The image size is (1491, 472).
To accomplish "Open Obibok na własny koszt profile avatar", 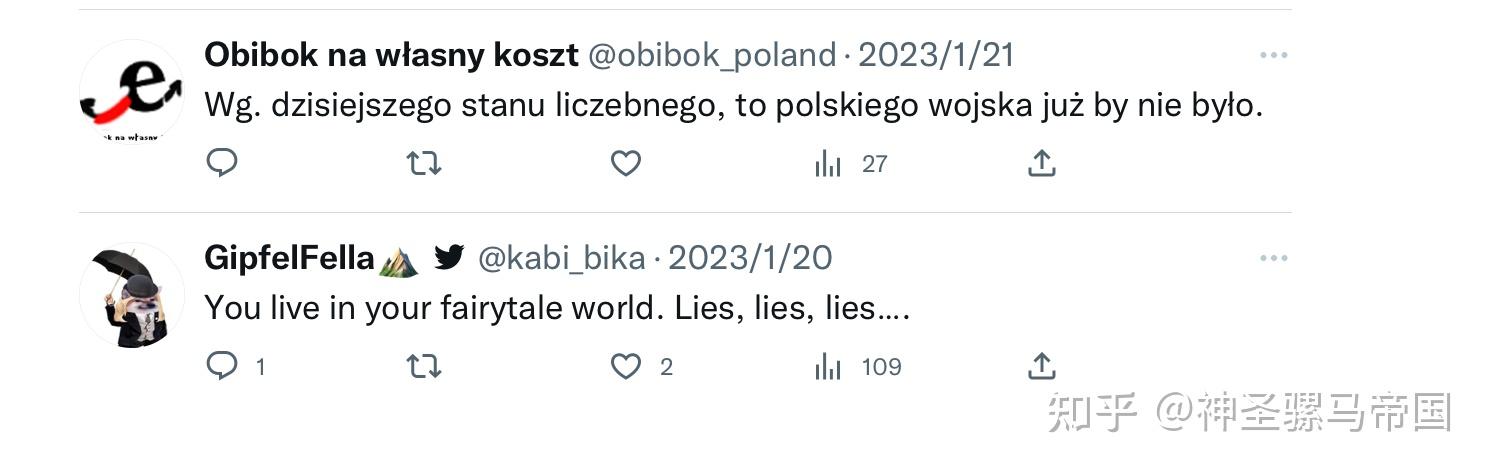I will pyautogui.click(x=131, y=92).
